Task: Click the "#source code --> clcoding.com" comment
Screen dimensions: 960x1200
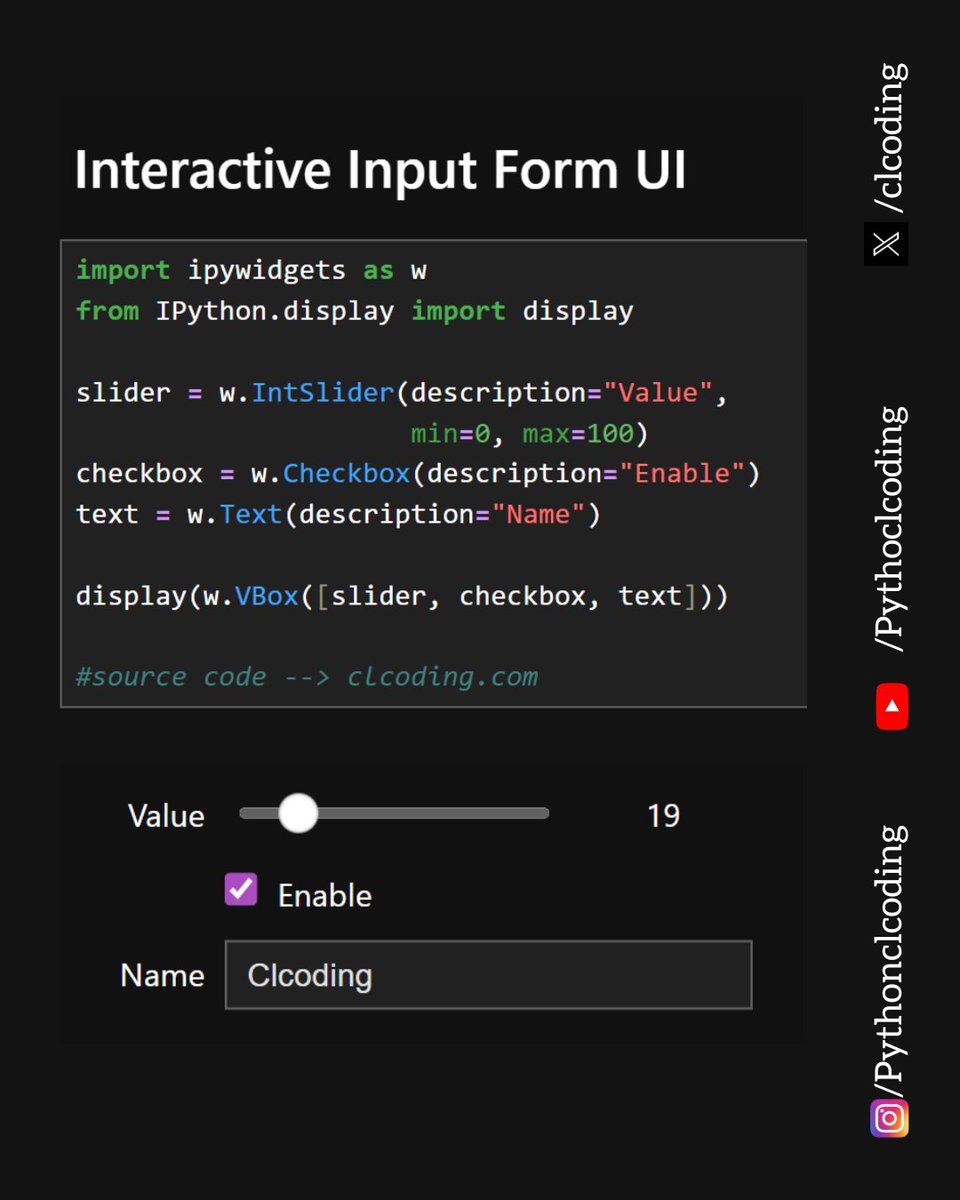Action: click(307, 677)
